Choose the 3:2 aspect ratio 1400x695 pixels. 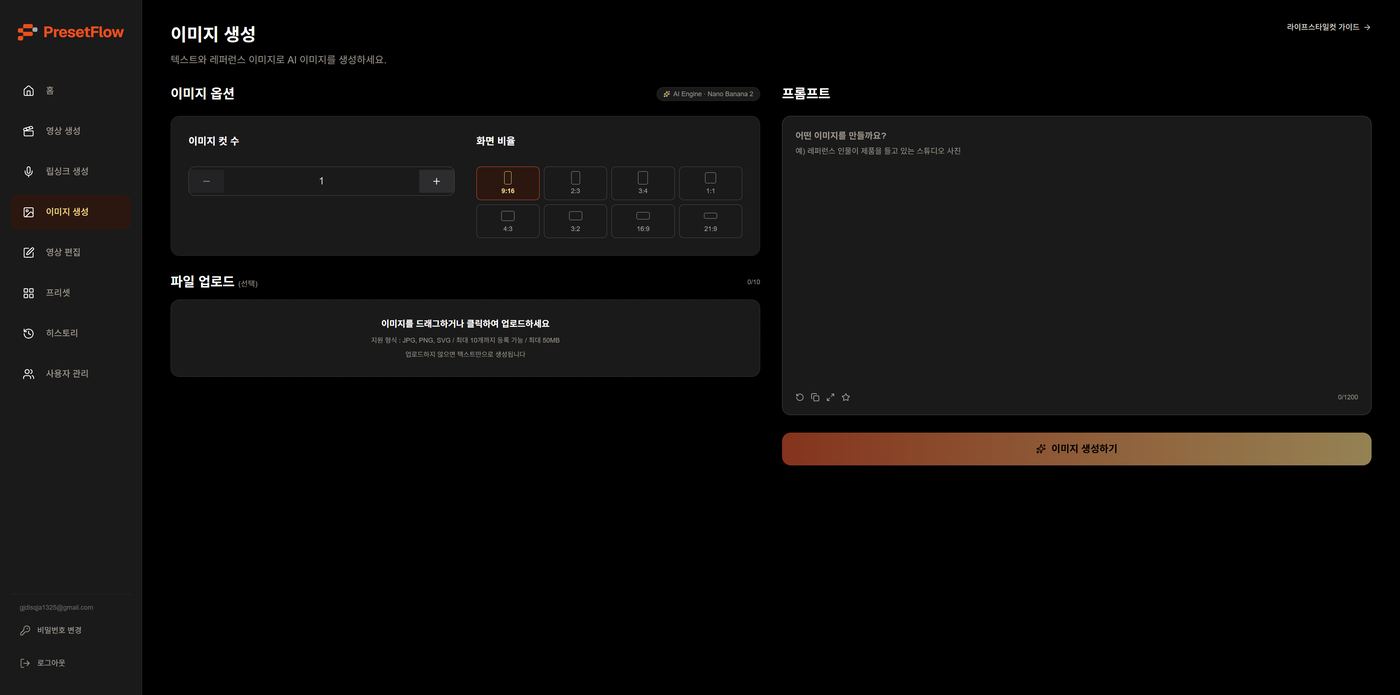[575, 221]
